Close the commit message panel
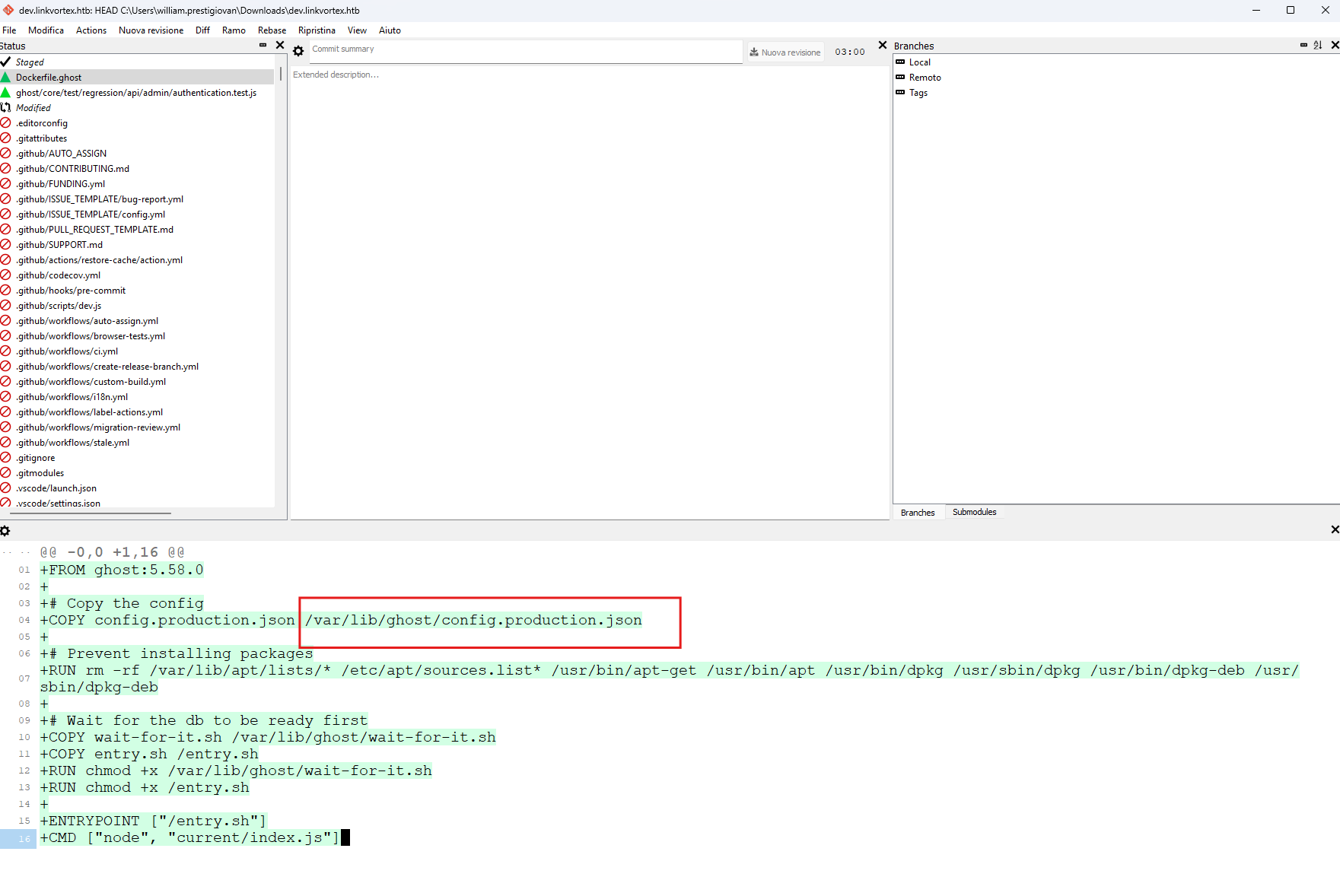This screenshot has height=896, width=1340. tap(883, 46)
